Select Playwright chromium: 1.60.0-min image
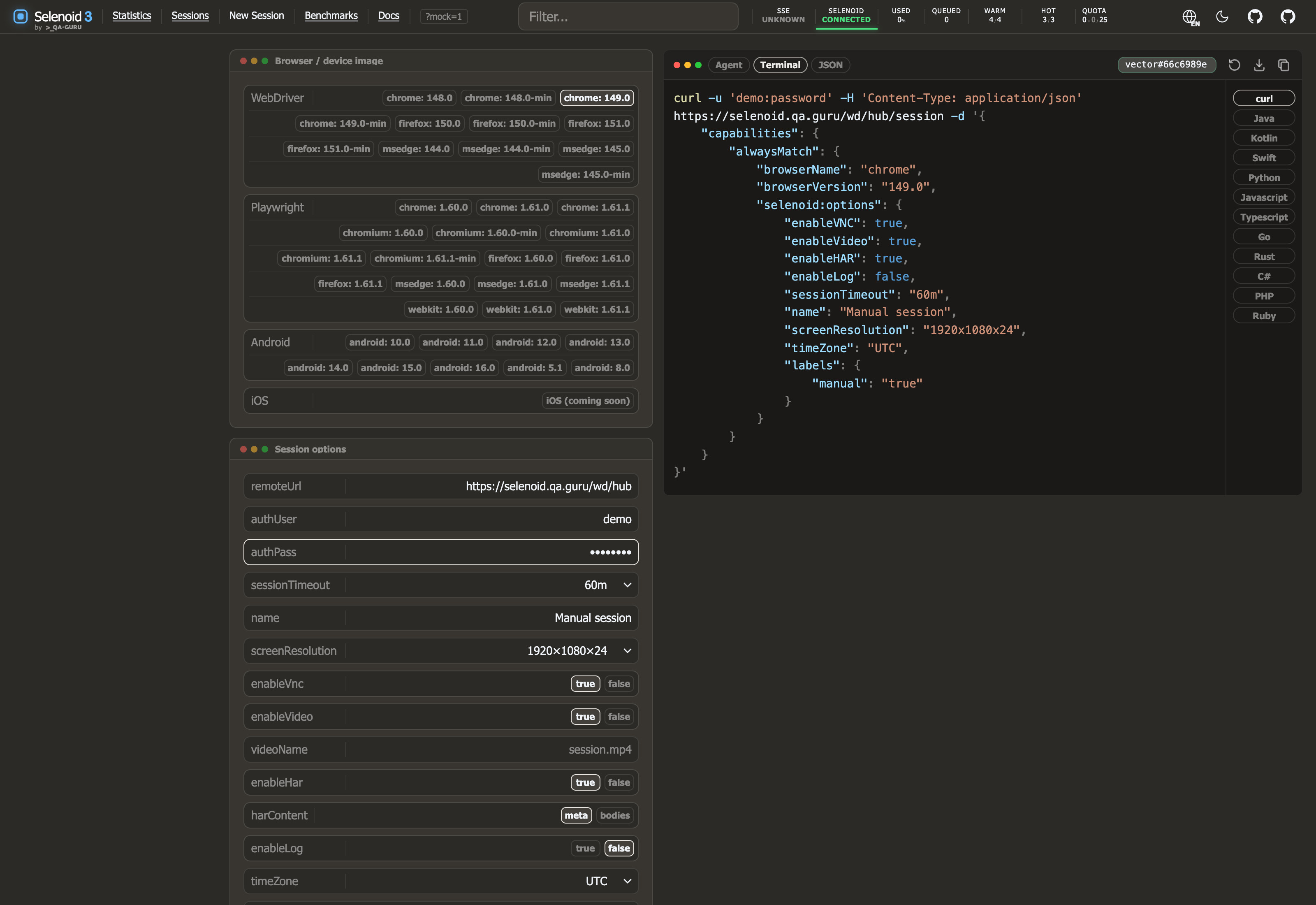The image size is (1316, 905). click(x=486, y=233)
